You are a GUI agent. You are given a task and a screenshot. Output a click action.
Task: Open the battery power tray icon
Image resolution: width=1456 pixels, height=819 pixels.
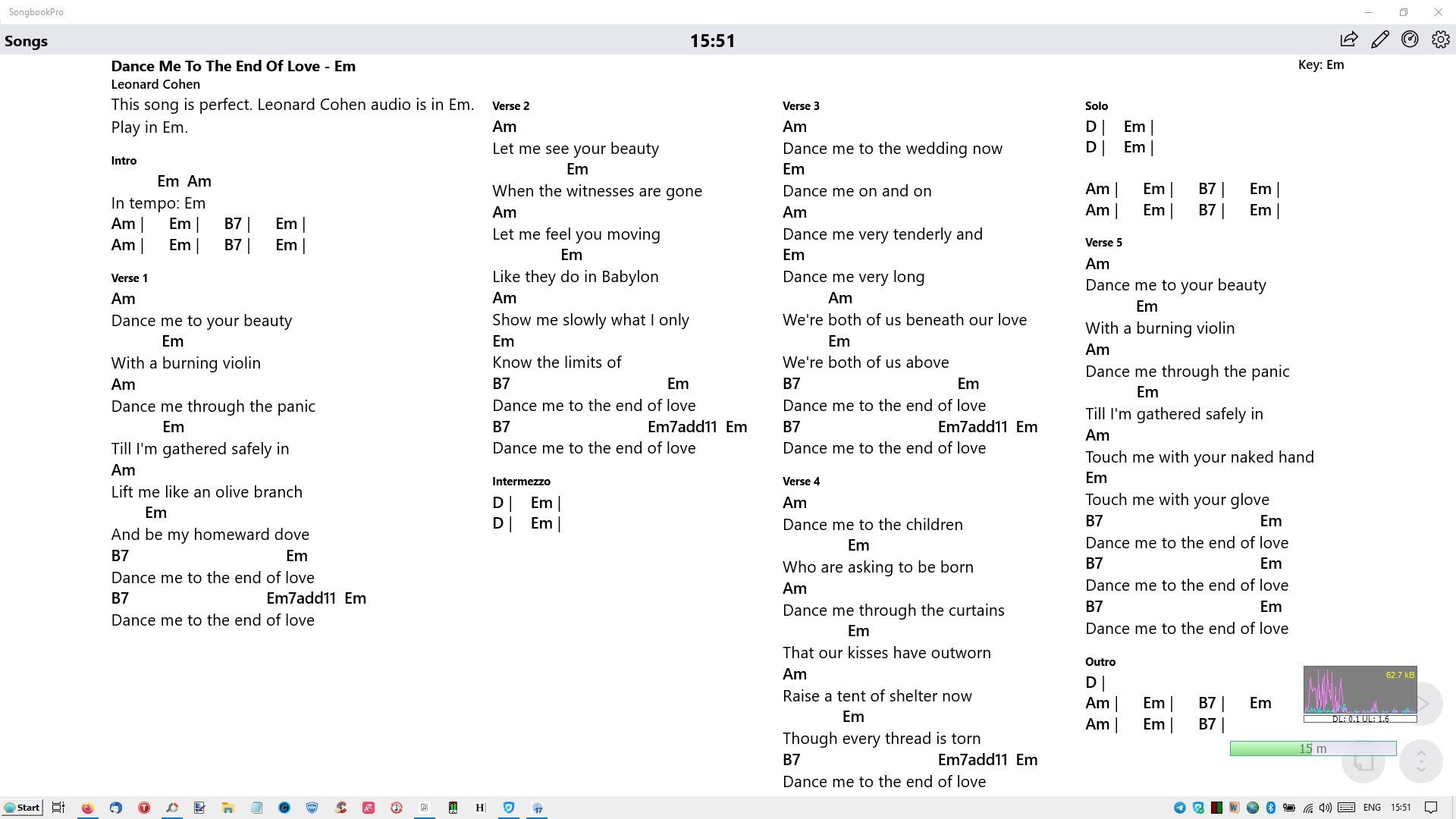coord(1289,808)
